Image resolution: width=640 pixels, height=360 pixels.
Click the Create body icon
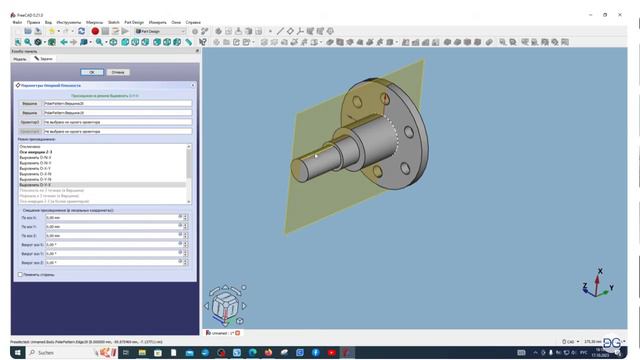point(218,31)
